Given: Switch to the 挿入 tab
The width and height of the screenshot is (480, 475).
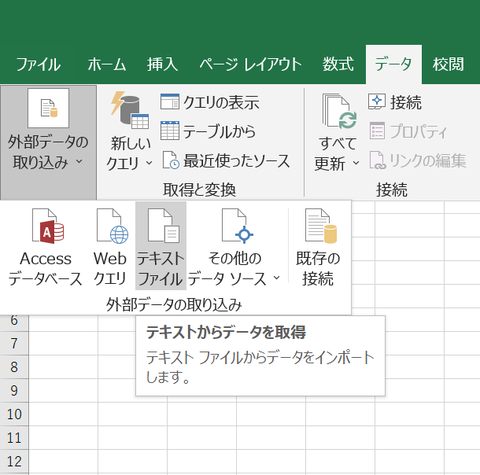Looking at the screenshot, I should [163, 64].
